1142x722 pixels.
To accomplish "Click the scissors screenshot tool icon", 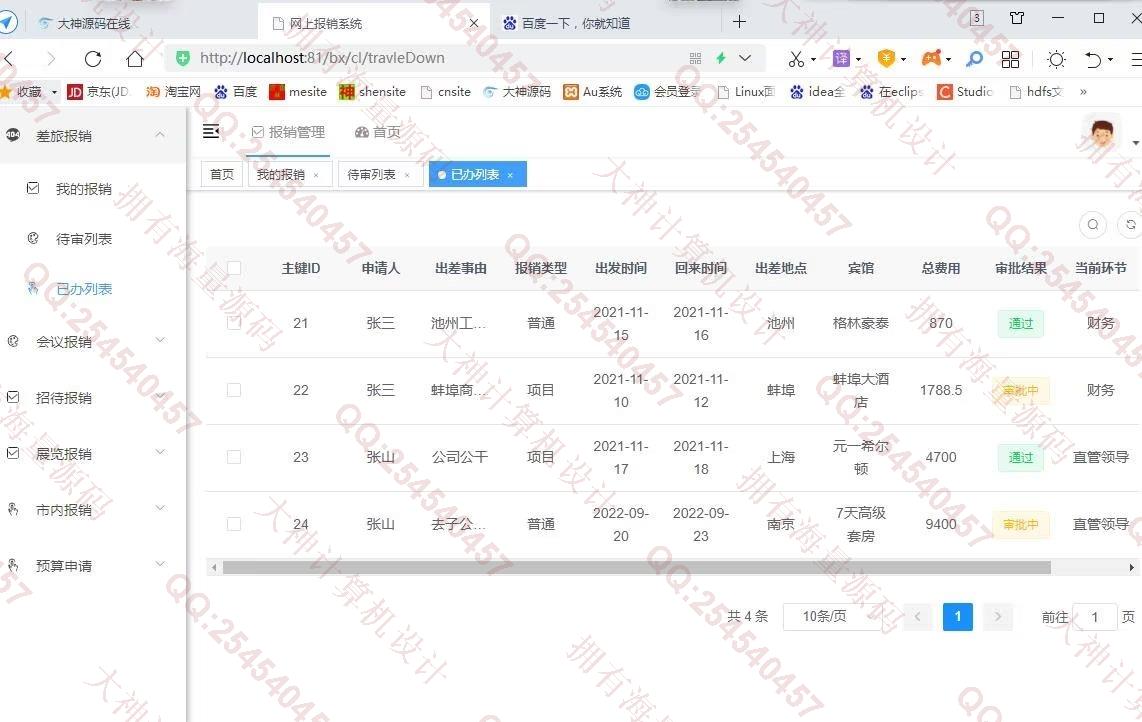I will 796,58.
